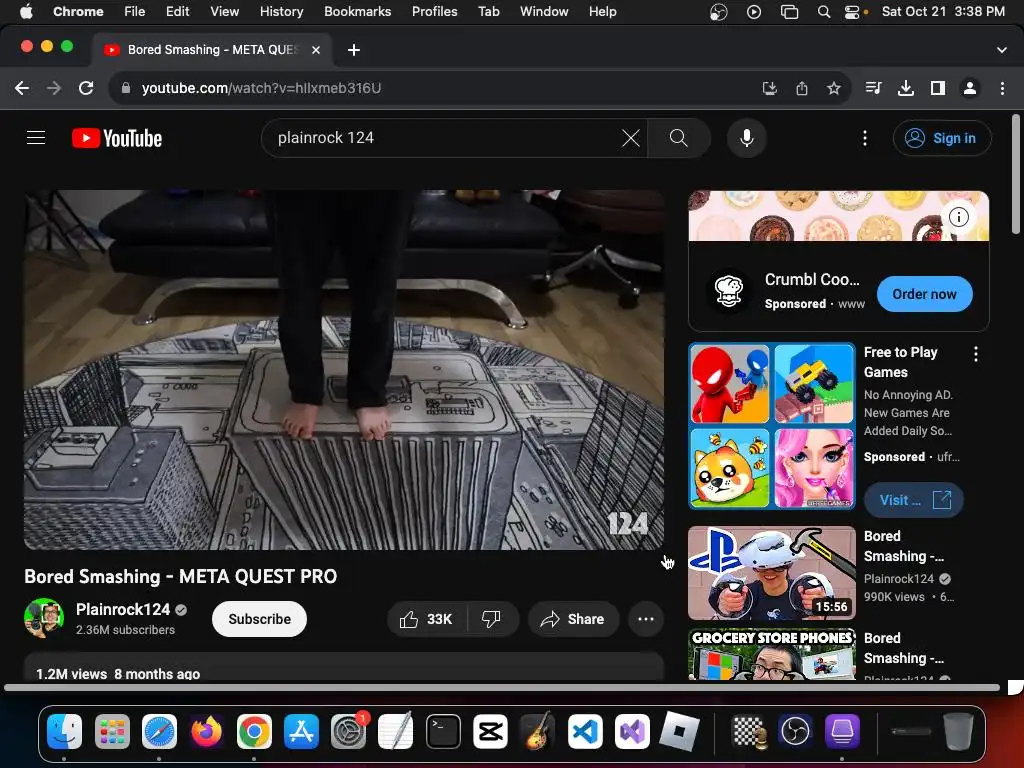
Task: Open macOS Control Center in menu bar
Action: (853, 11)
